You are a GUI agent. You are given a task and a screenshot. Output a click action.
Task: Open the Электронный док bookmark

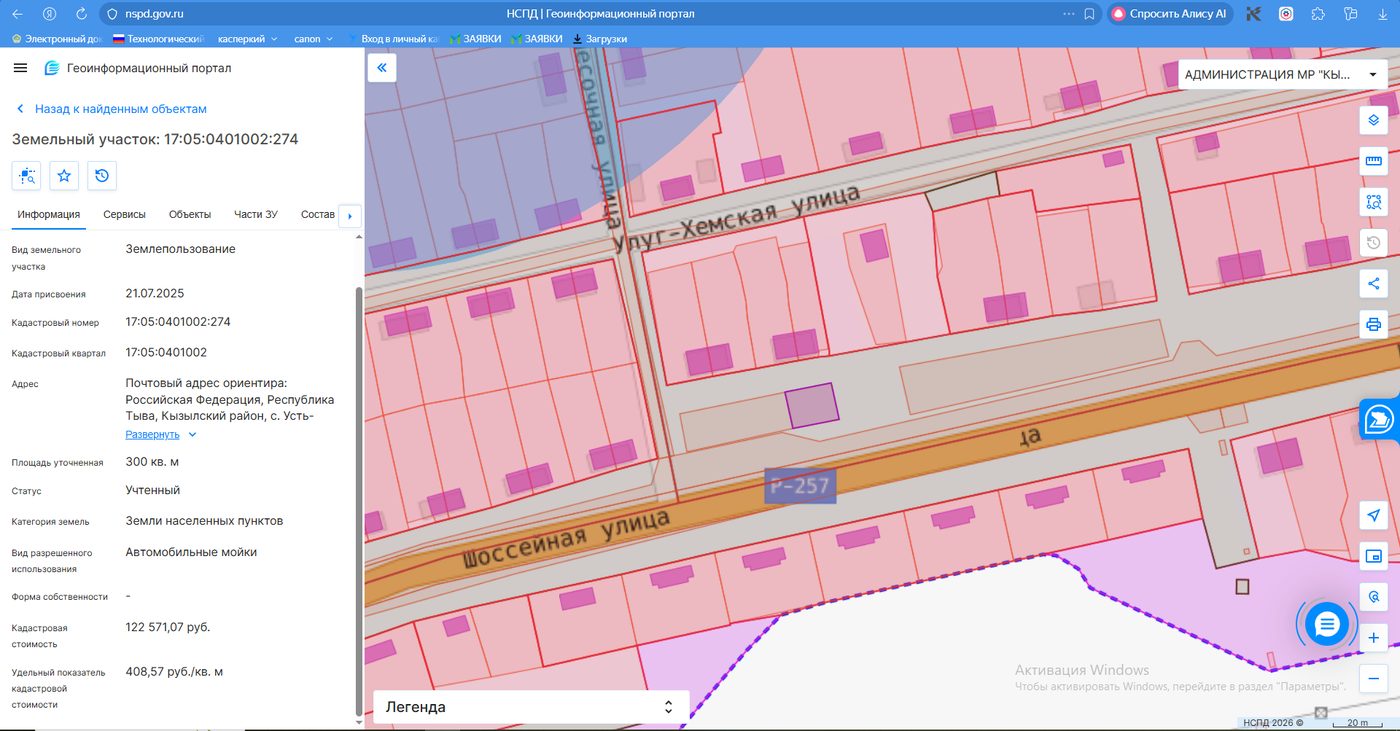point(56,39)
